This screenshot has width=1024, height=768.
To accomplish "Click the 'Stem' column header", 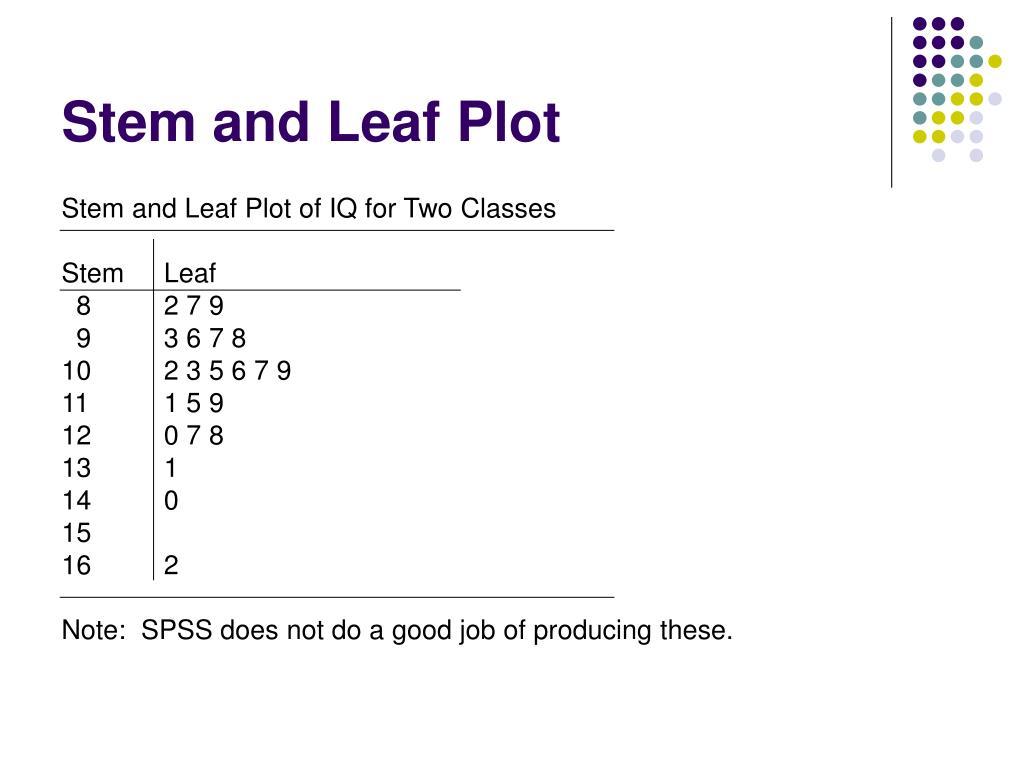I will pyautogui.click(x=92, y=273).
